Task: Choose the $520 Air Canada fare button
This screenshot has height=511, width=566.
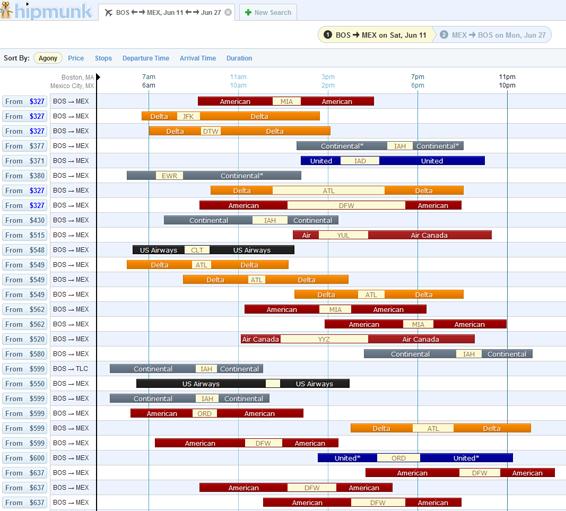Action: (25, 339)
